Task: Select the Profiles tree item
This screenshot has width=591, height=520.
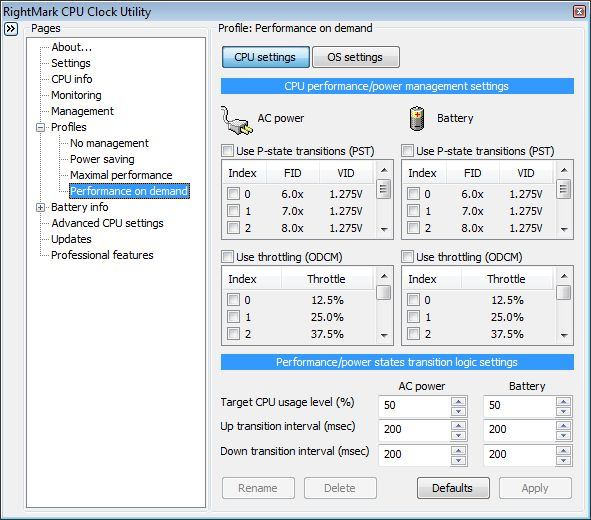Action: pyautogui.click(x=69, y=127)
